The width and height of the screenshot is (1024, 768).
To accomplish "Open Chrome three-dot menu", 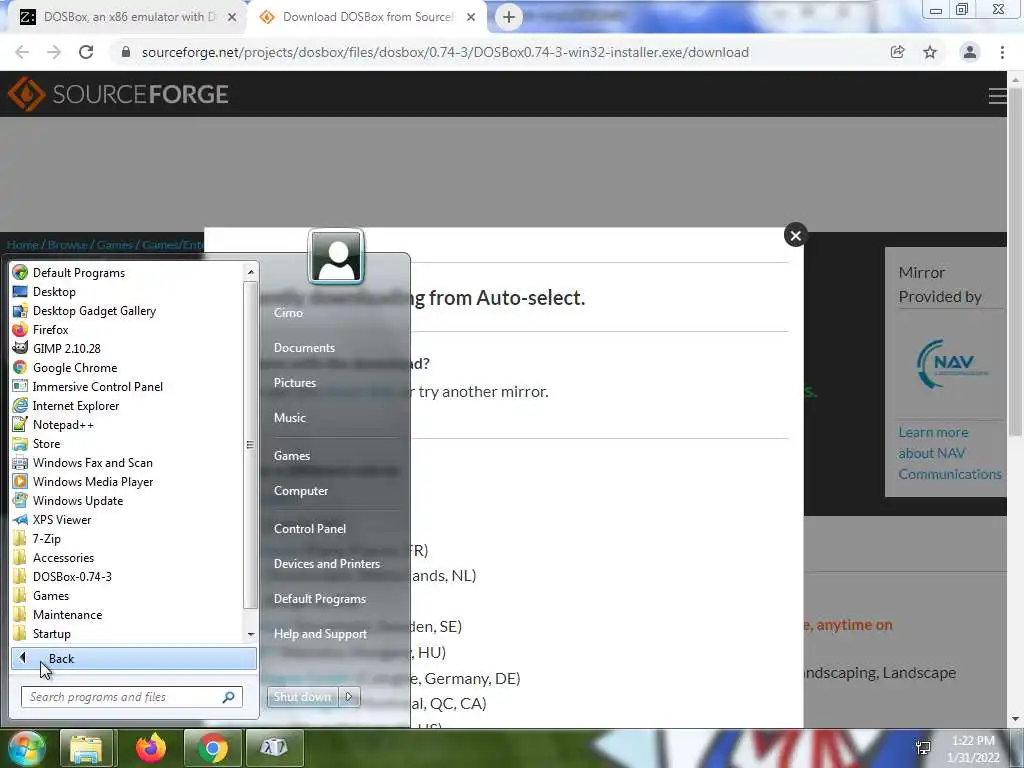I will tap(1002, 52).
